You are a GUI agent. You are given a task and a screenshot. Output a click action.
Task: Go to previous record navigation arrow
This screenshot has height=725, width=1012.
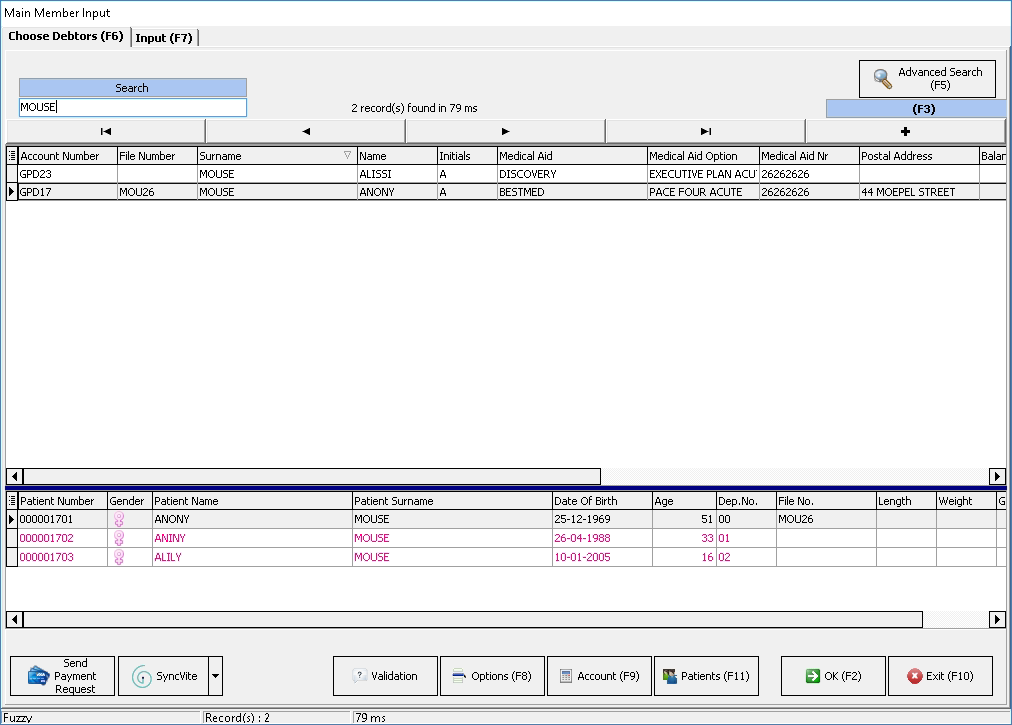pyautogui.click(x=305, y=131)
